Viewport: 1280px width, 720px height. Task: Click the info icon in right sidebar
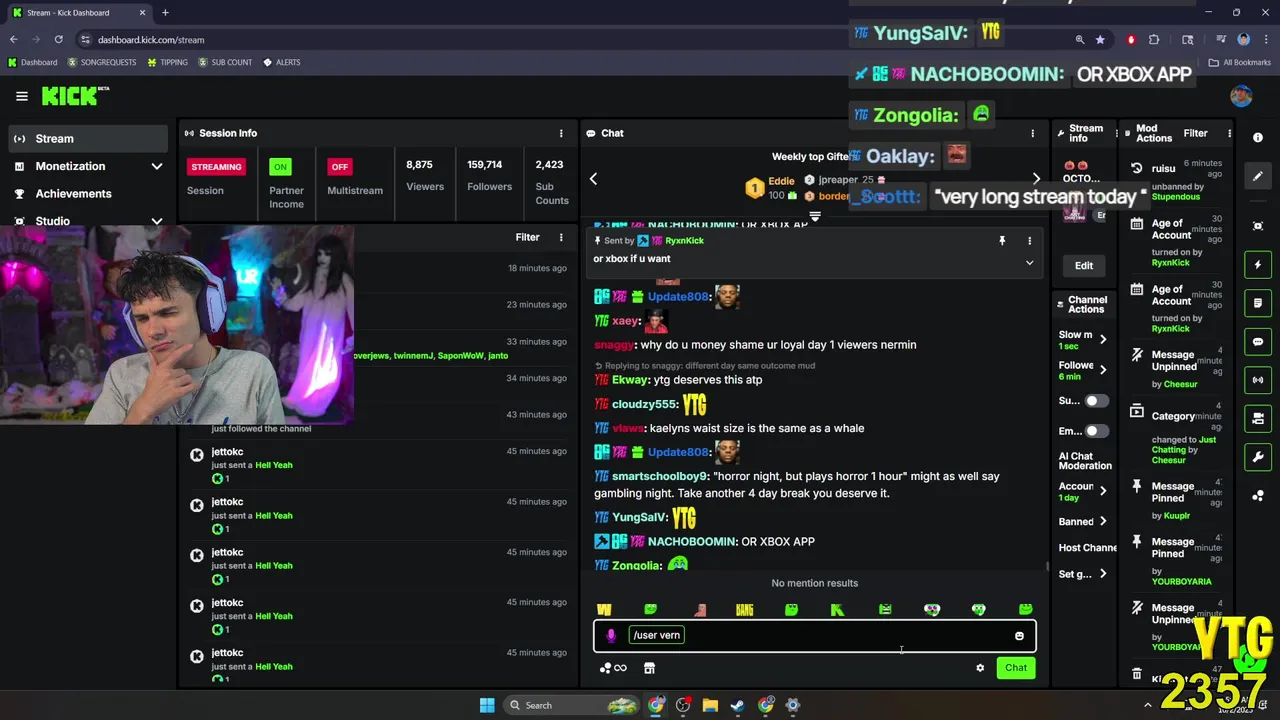pyautogui.click(x=1258, y=138)
